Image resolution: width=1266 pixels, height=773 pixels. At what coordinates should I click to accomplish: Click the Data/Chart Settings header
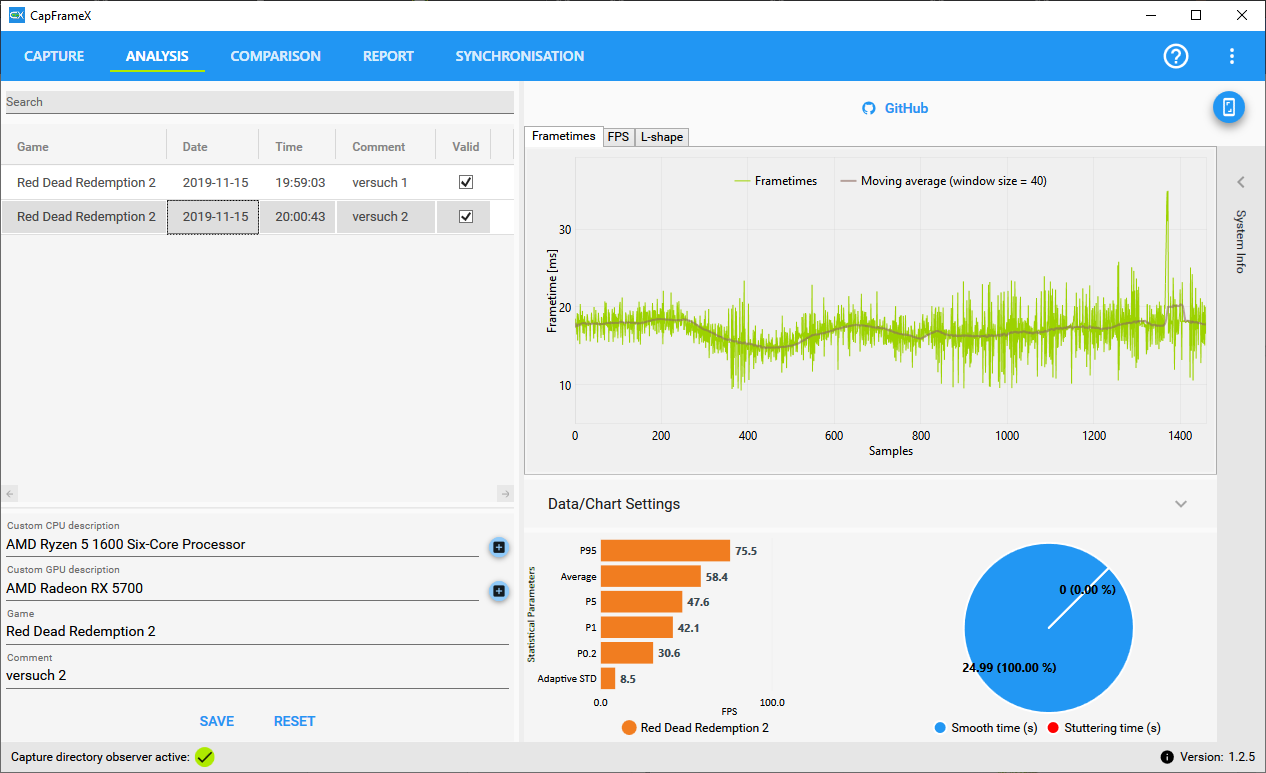[870, 504]
